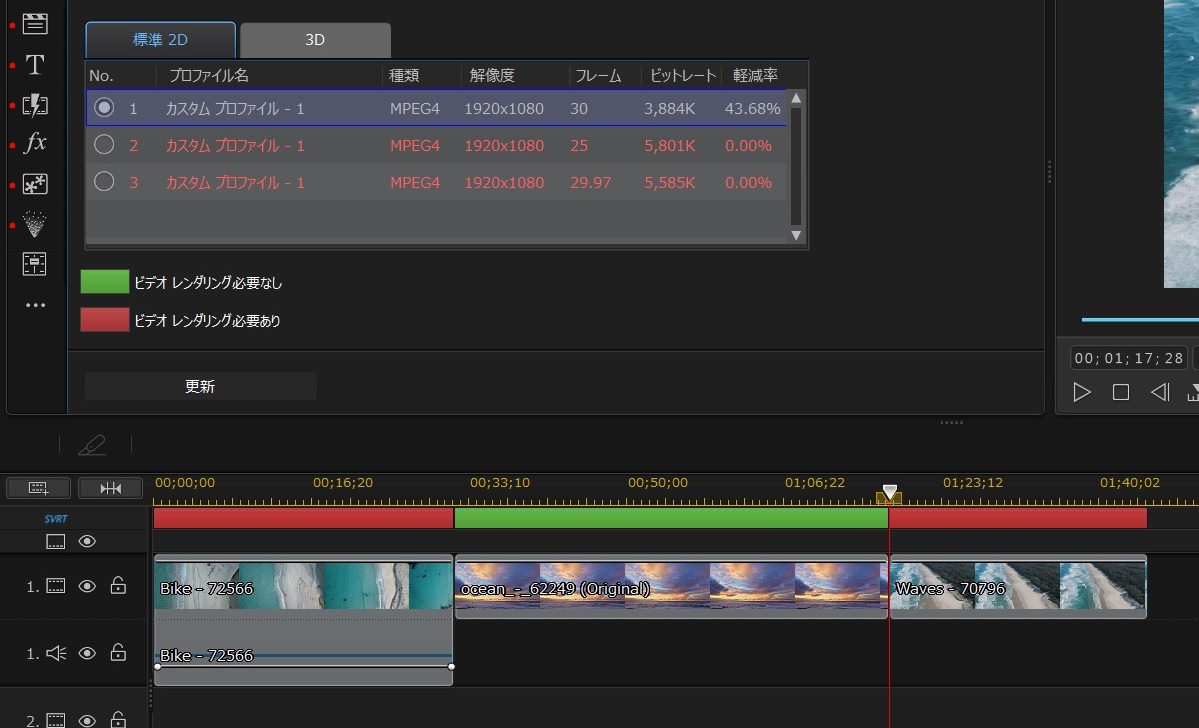This screenshot has width=1199, height=728.
Task: Click the pencil edit icon above timeline
Action: point(92,445)
